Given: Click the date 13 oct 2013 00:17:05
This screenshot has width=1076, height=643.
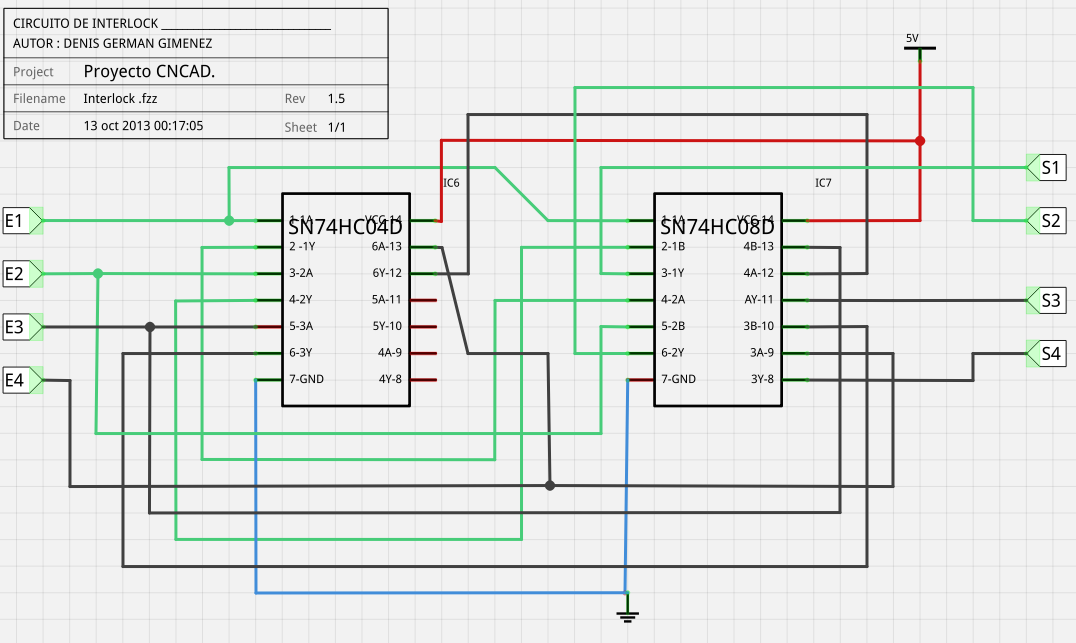Looking at the screenshot, I should [x=143, y=126].
